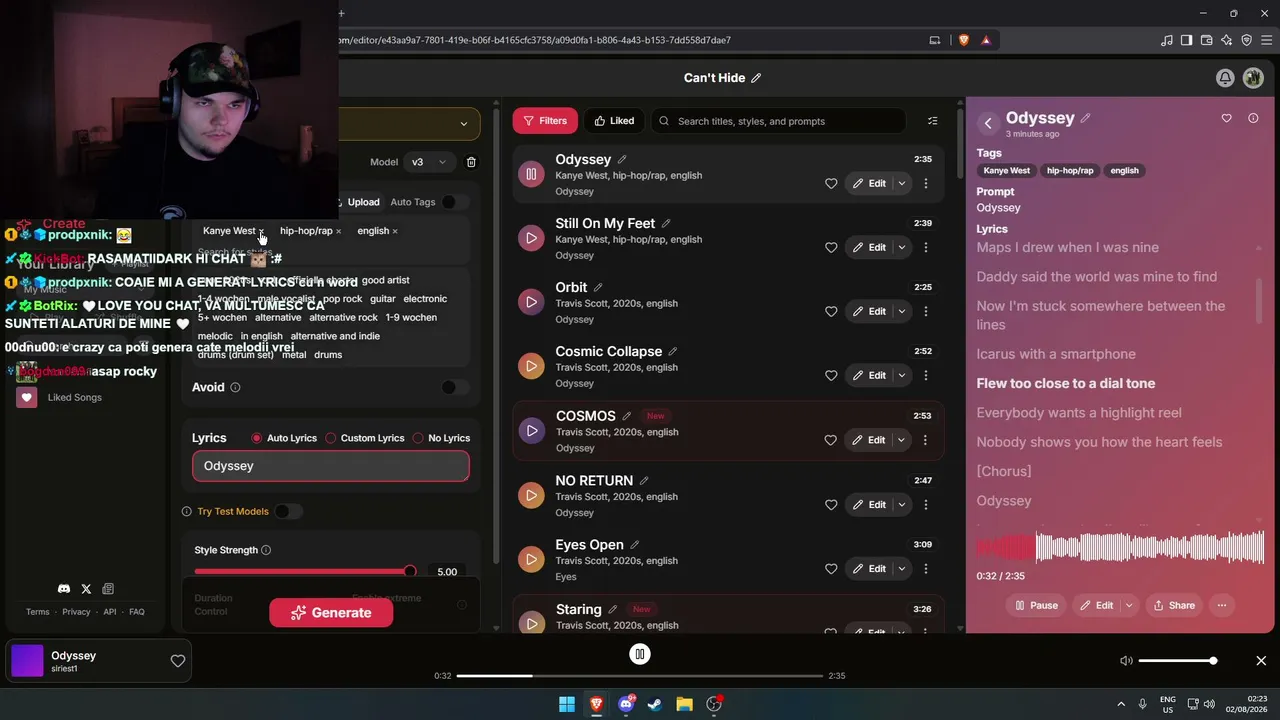This screenshot has height=720, width=1280.
Task: Remove the Kanye West style tag
Action: [261, 231]
